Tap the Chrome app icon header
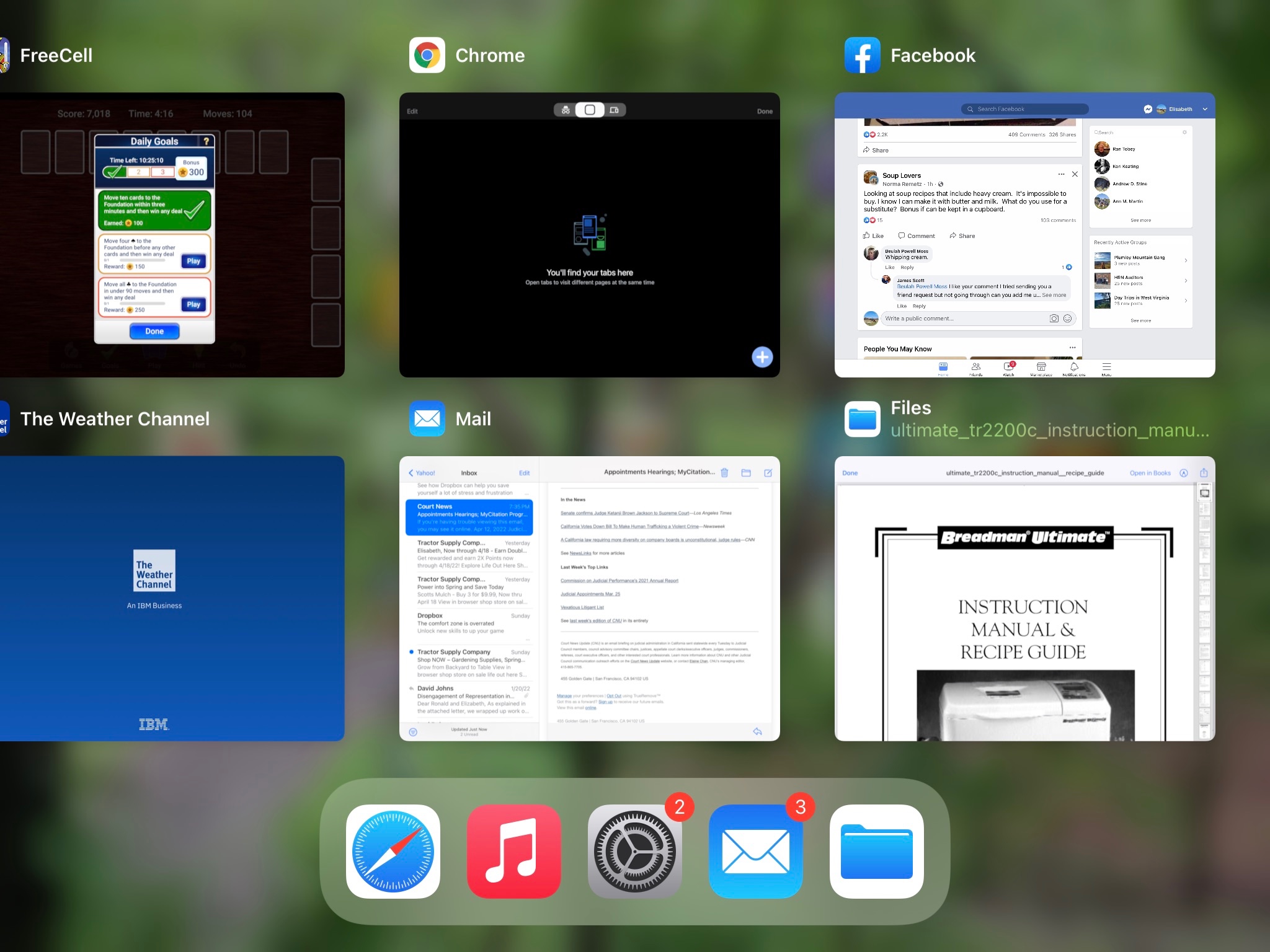 tap(427, 55)
